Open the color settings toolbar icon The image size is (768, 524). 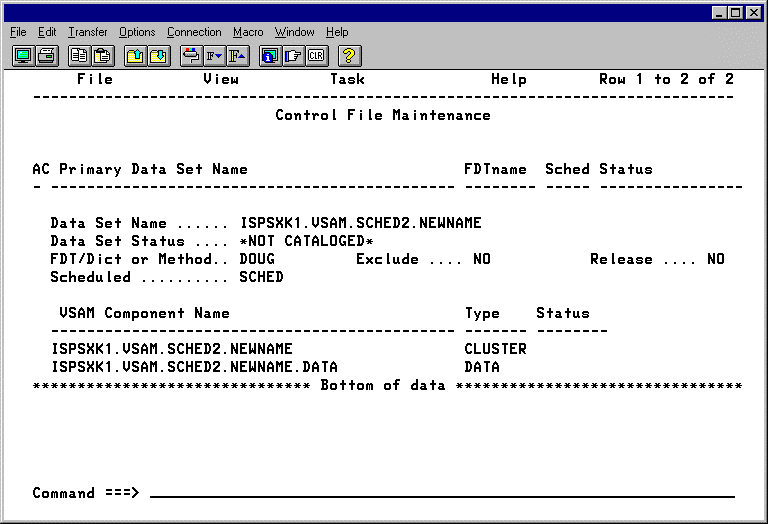tap(191, 56)
